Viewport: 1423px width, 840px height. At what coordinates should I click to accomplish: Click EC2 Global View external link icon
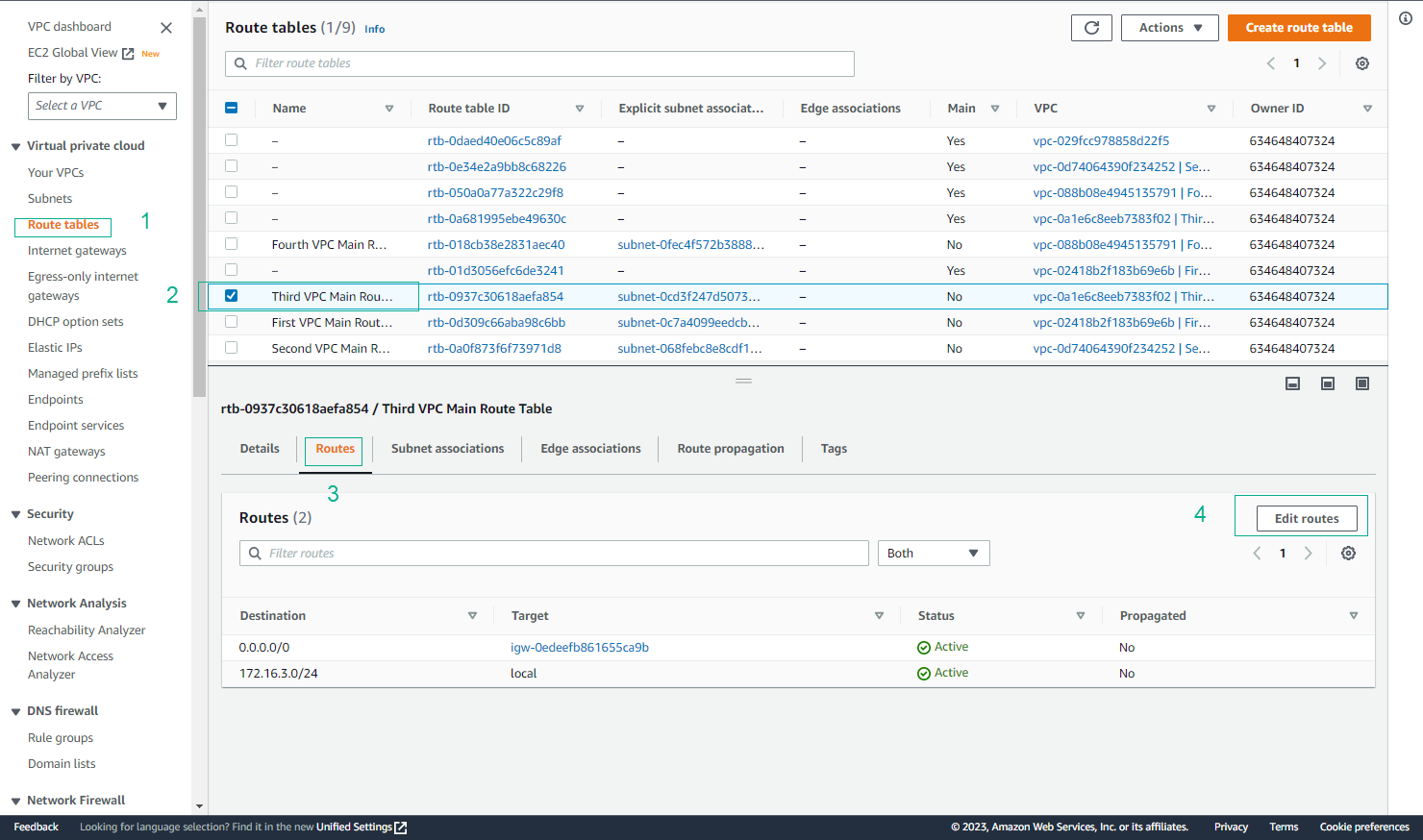[128, 54]
